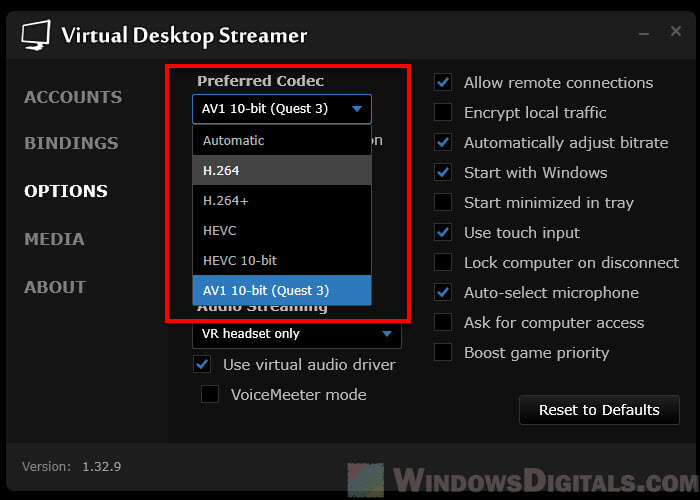Pick HEVC from the codec list
Viewport: 700px width, 500px height.
(x=282, y=230)
